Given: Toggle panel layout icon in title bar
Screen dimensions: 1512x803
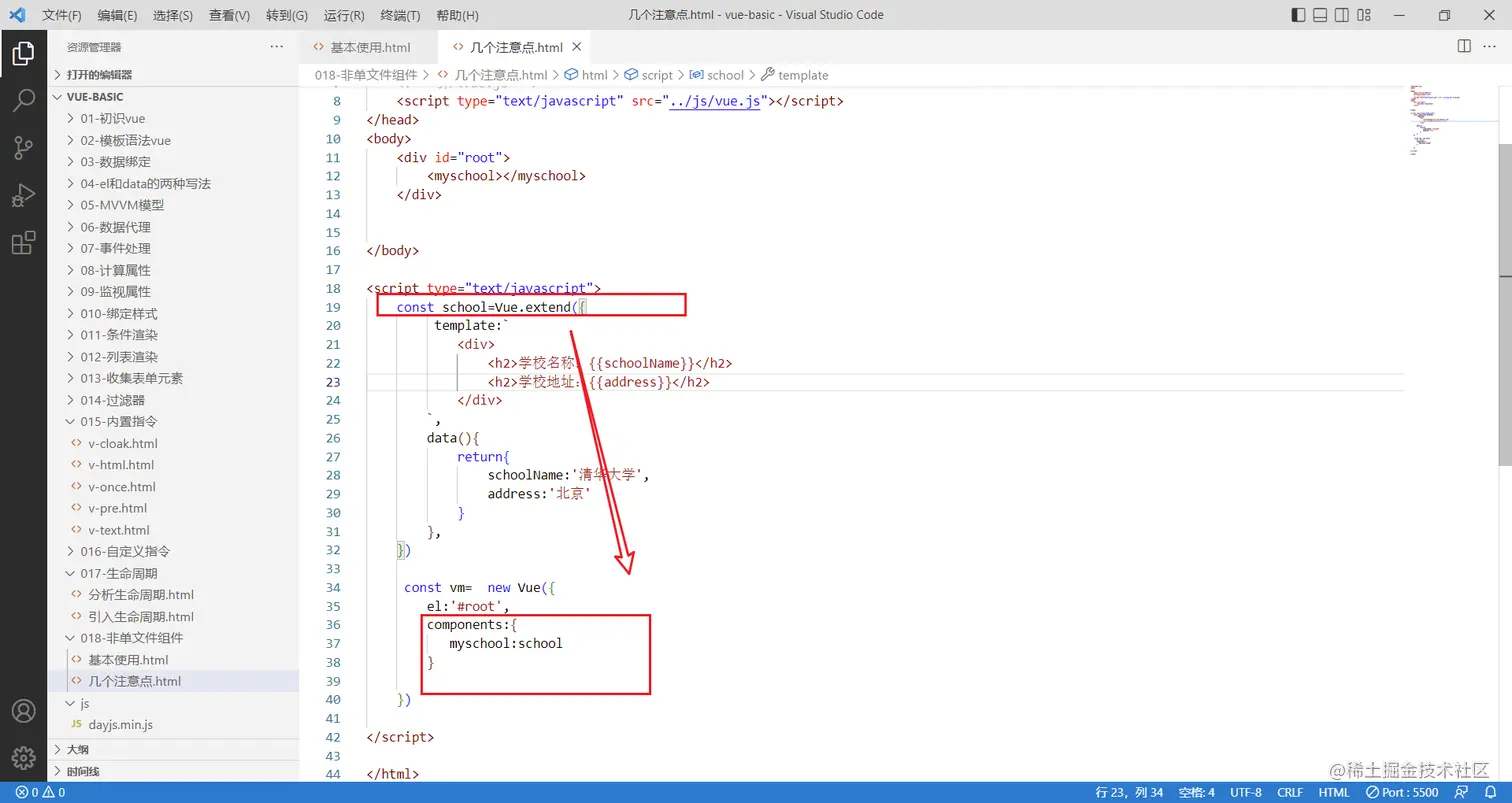Looking at the screenshot, I should [1320, 15].
